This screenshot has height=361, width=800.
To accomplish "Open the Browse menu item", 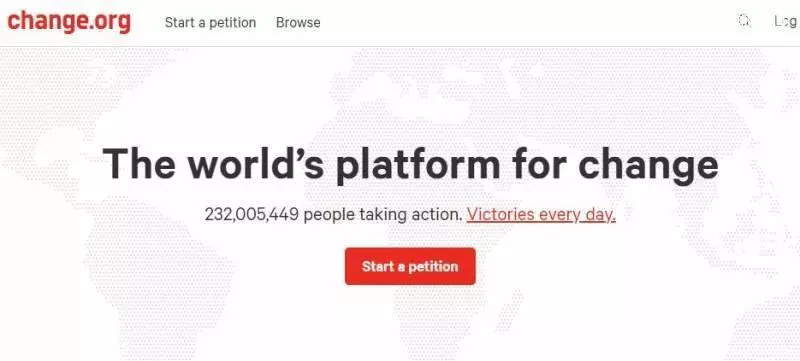I will (298, 22).
